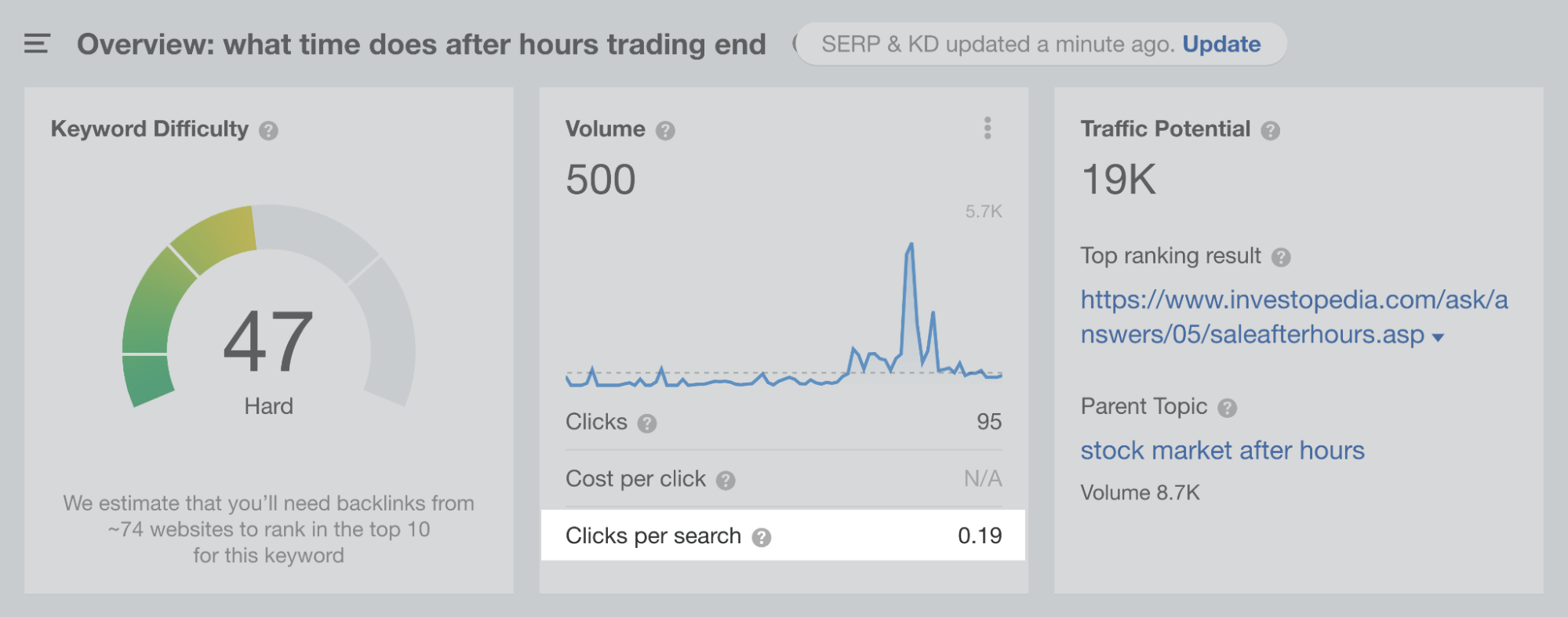Open the hamburger menu icon
This screenshot has width=1568, height=617.
click(37, 44)
